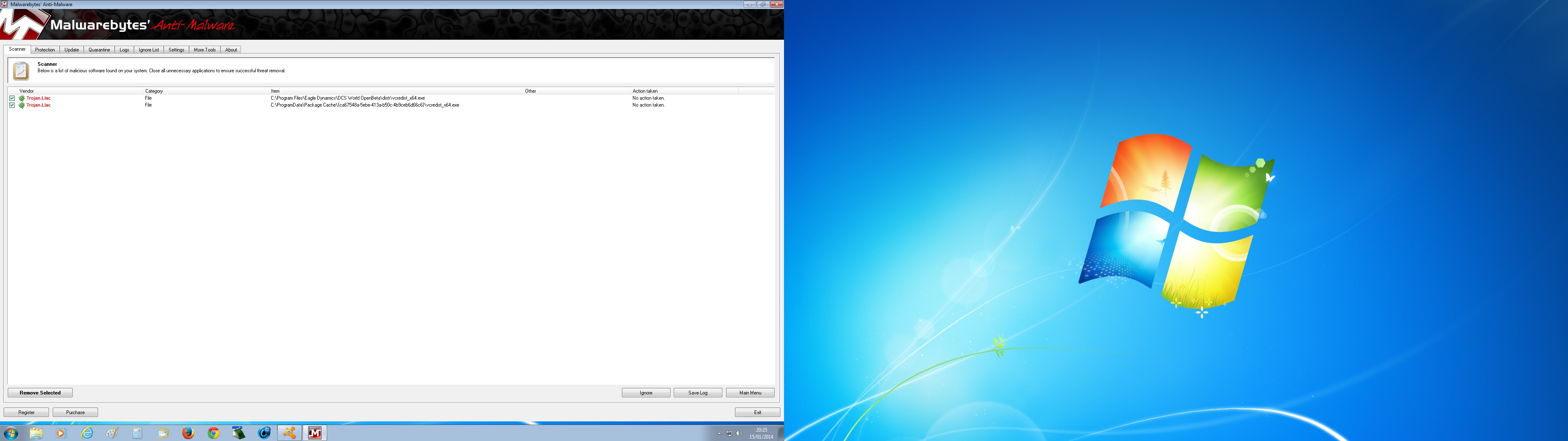Open the Logs tab
The height and width of the screenshot is (441, 1568).
[x=124, y=50]
